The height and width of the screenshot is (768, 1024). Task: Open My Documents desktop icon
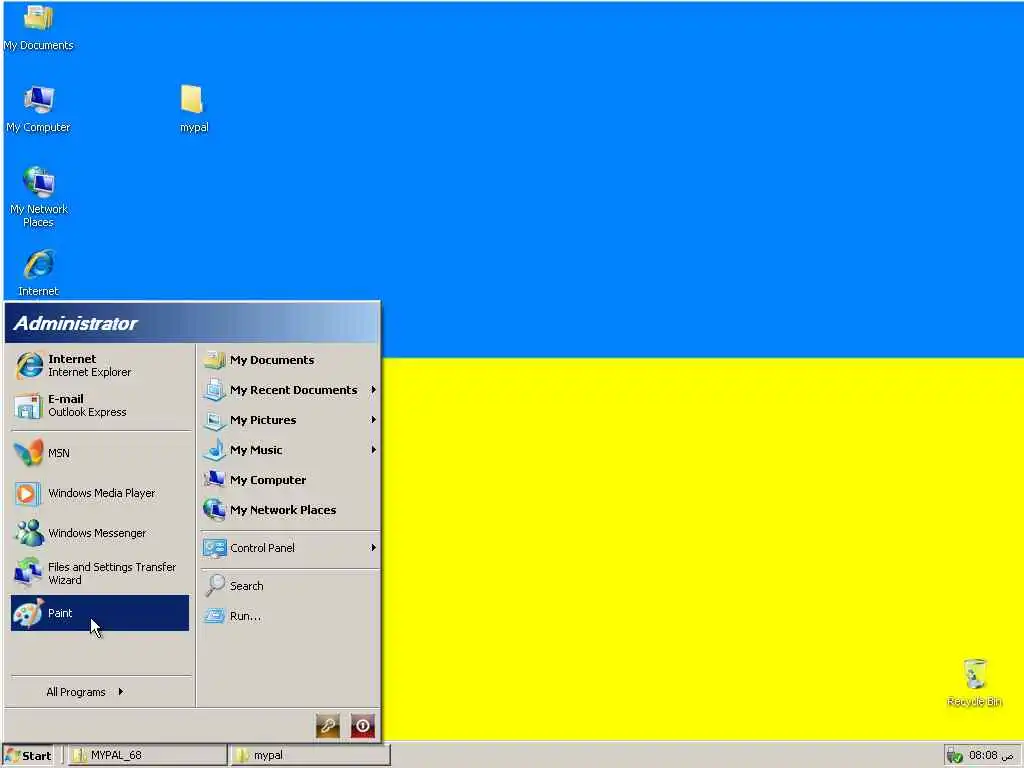(39, 27)
